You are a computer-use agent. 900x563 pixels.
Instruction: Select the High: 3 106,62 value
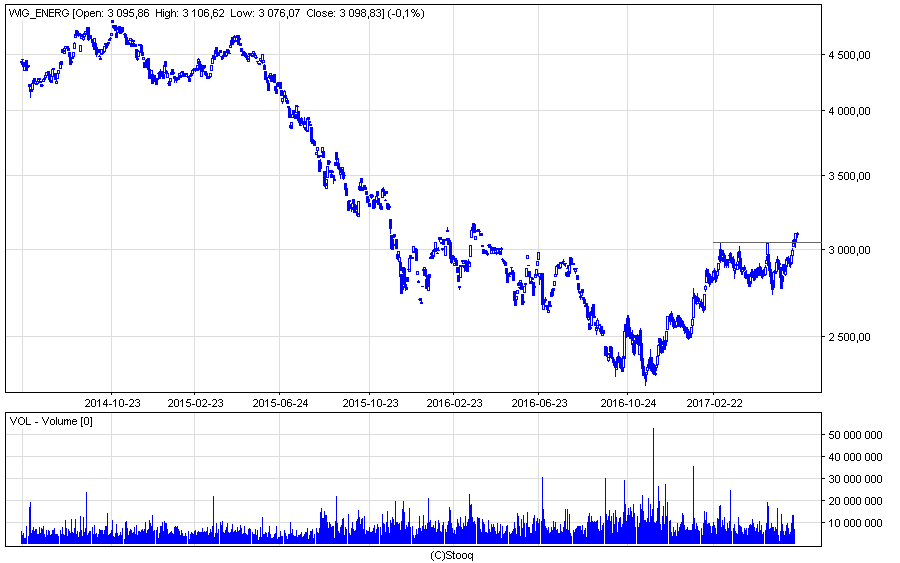click(x=189, y=13)
